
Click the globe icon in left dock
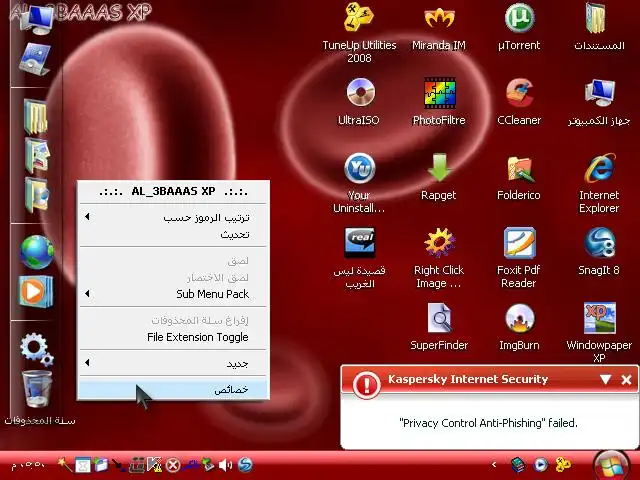[x=36, y=251]
